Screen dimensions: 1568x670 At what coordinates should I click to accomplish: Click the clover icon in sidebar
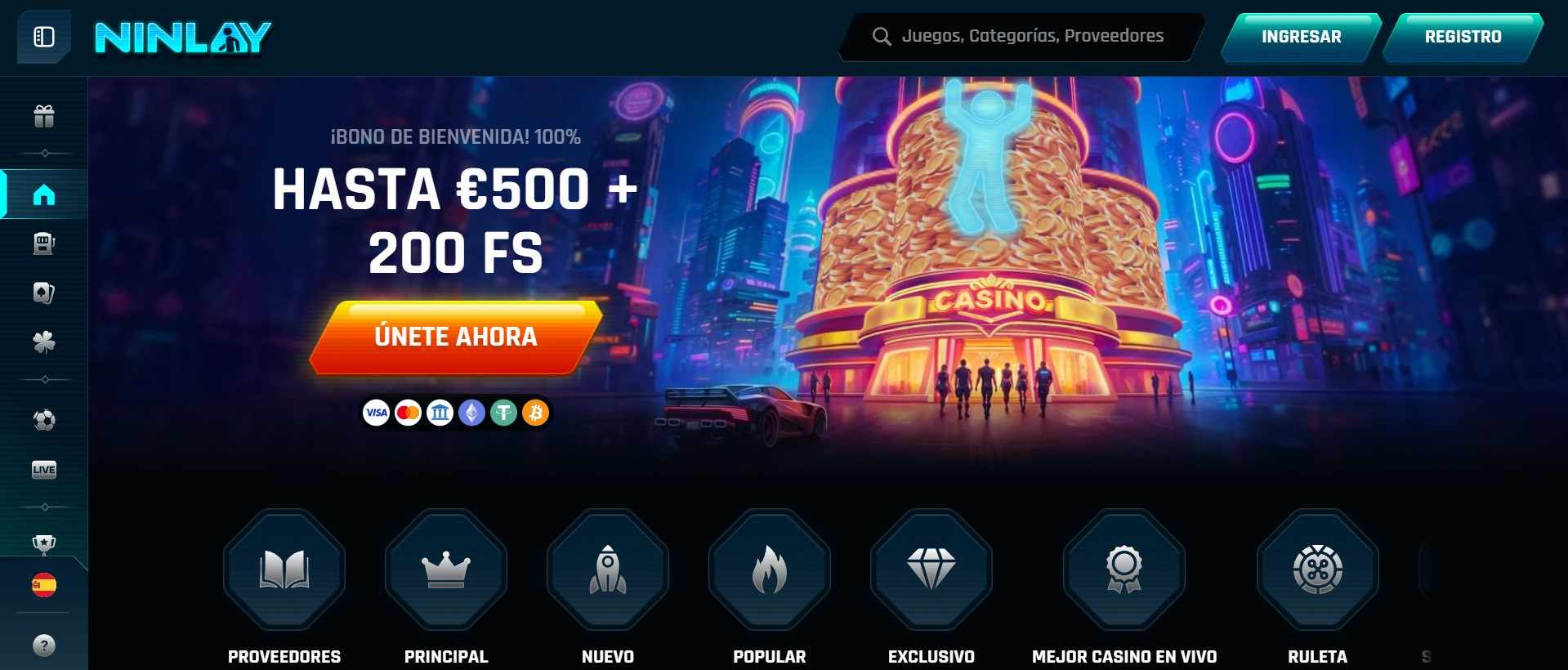click(44, 342)
